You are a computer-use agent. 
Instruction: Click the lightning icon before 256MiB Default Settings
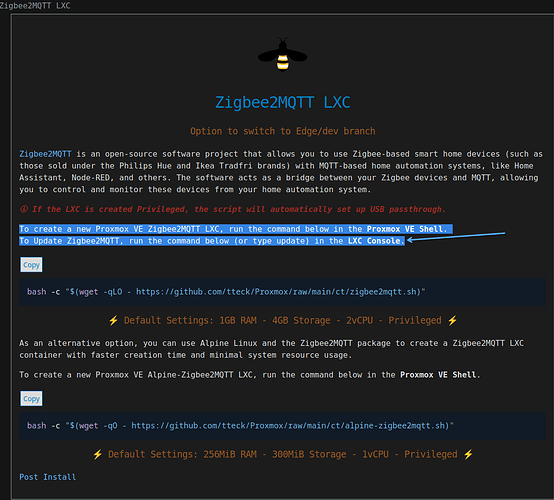[98, 454]
